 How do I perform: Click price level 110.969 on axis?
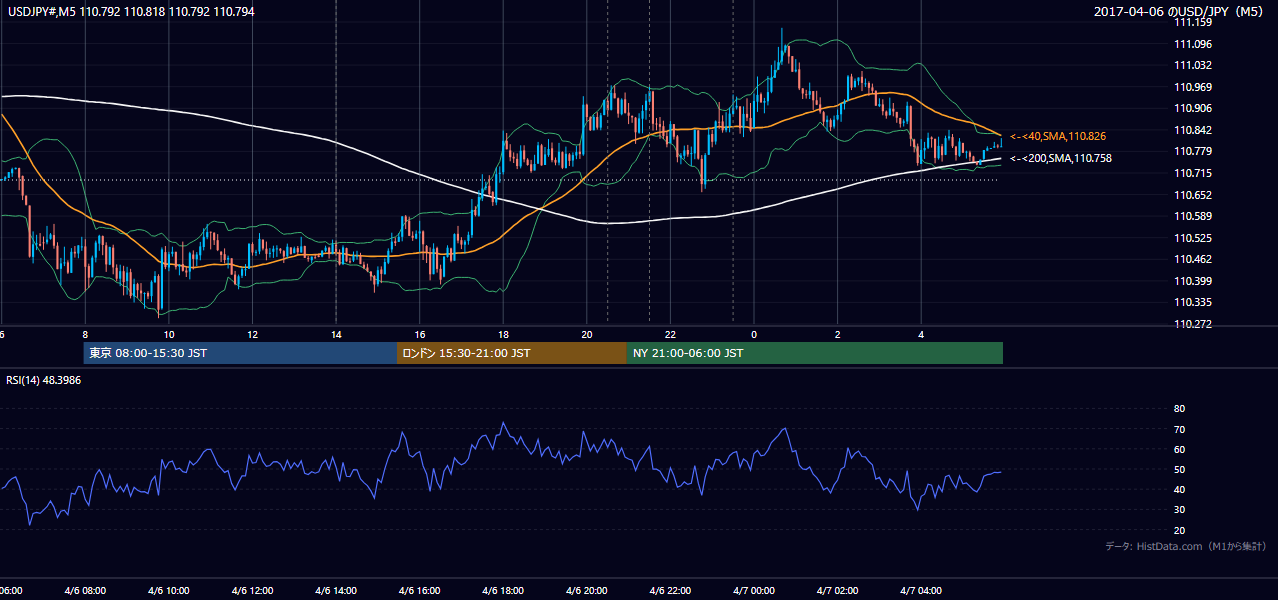click(x=1193, y=87)
